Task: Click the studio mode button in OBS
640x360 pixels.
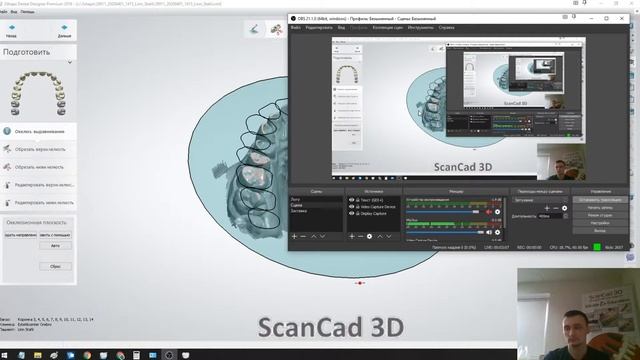Action: click(600, 216)
